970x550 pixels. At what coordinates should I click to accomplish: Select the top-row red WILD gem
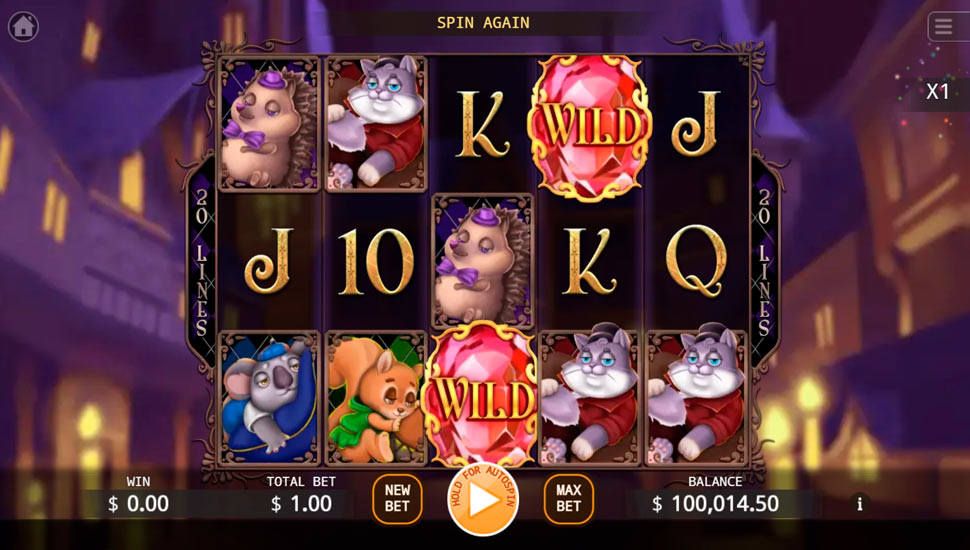click(590, 127)
